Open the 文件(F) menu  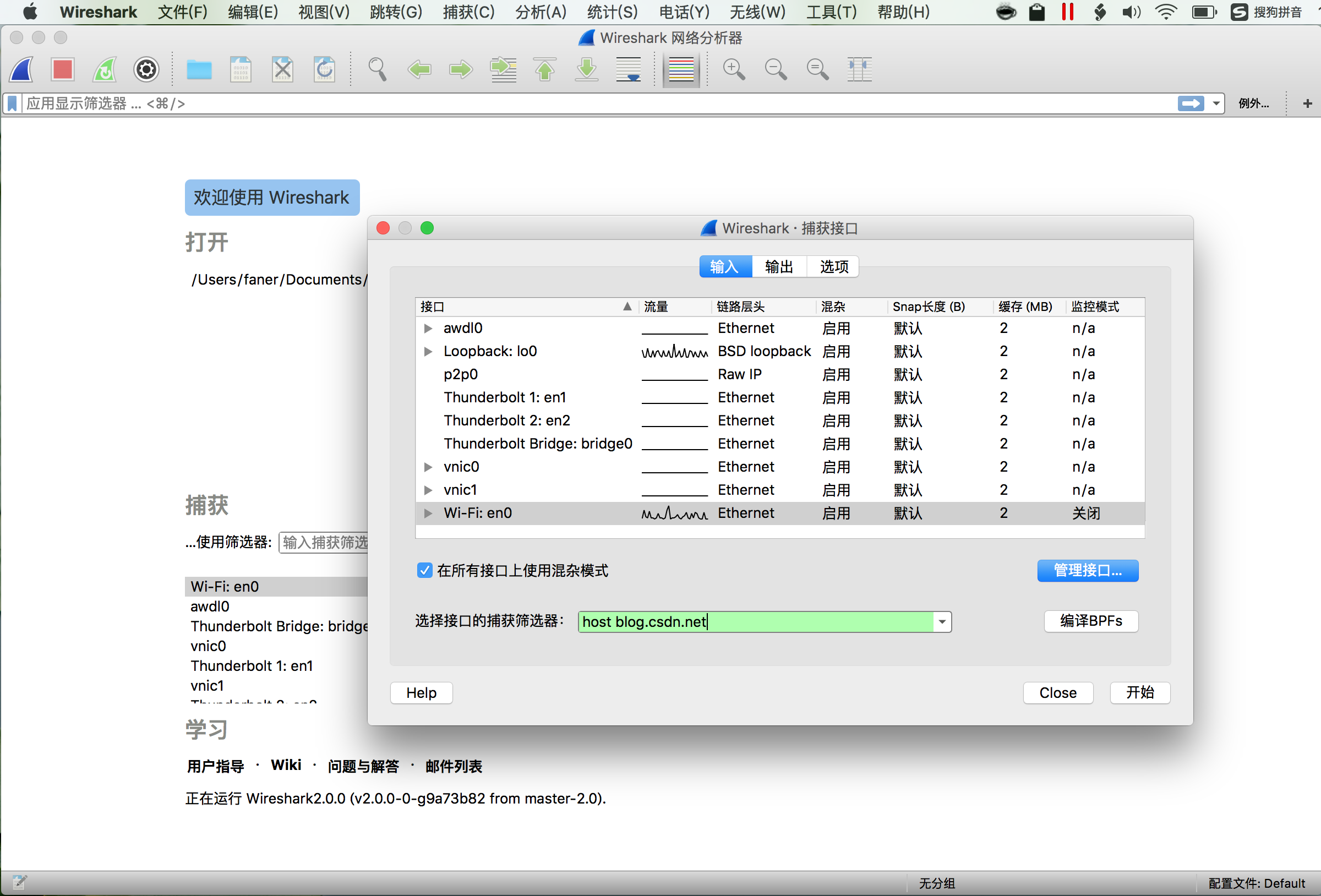tap(182, 12)
